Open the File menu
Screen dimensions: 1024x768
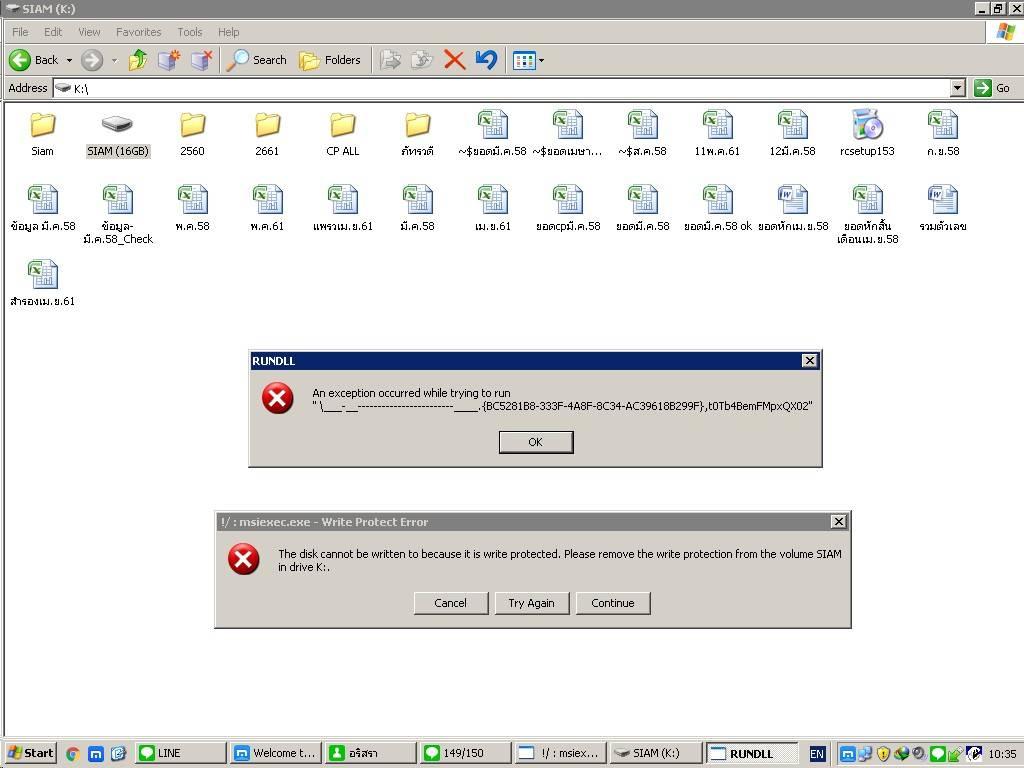click(x=20, y=32)
